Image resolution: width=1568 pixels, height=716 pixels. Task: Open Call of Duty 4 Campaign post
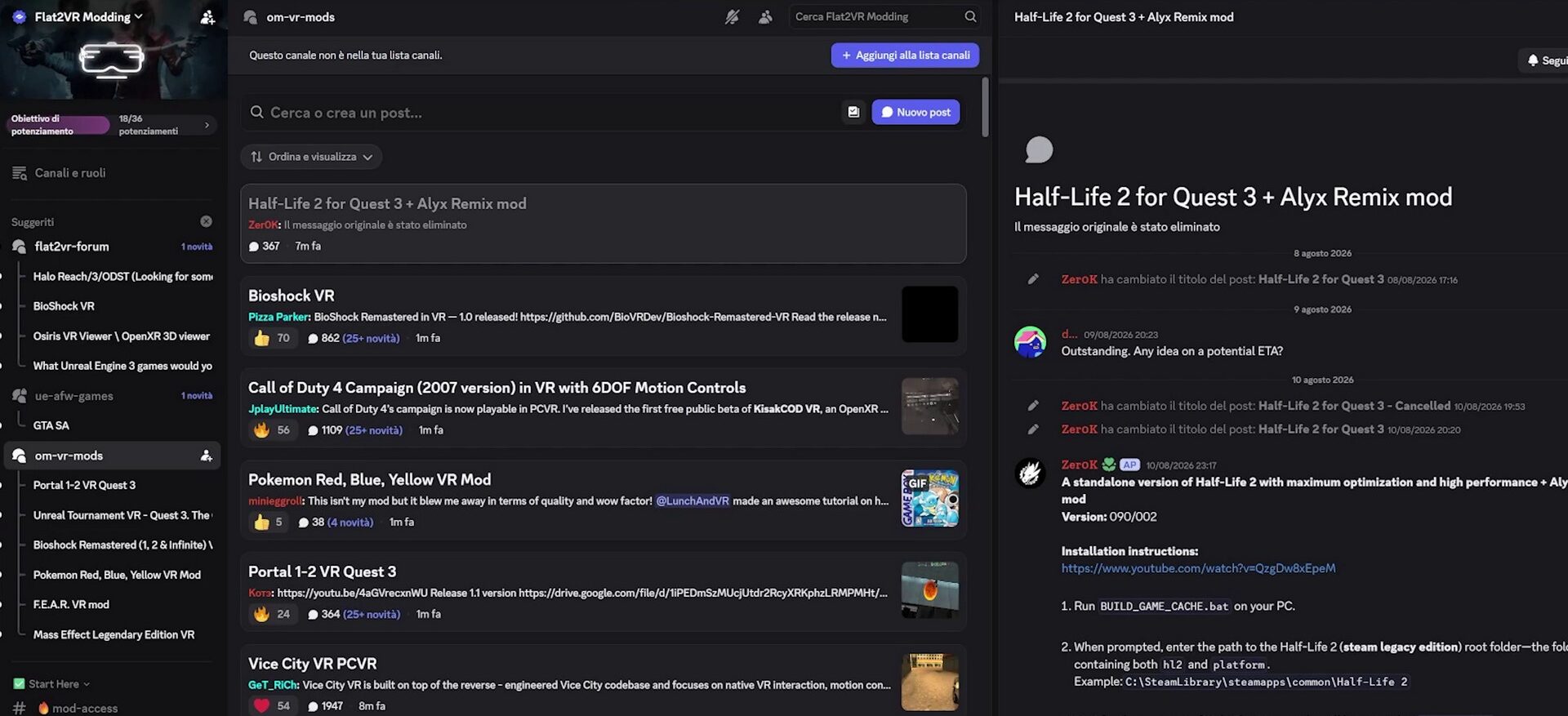pos(604,407)
